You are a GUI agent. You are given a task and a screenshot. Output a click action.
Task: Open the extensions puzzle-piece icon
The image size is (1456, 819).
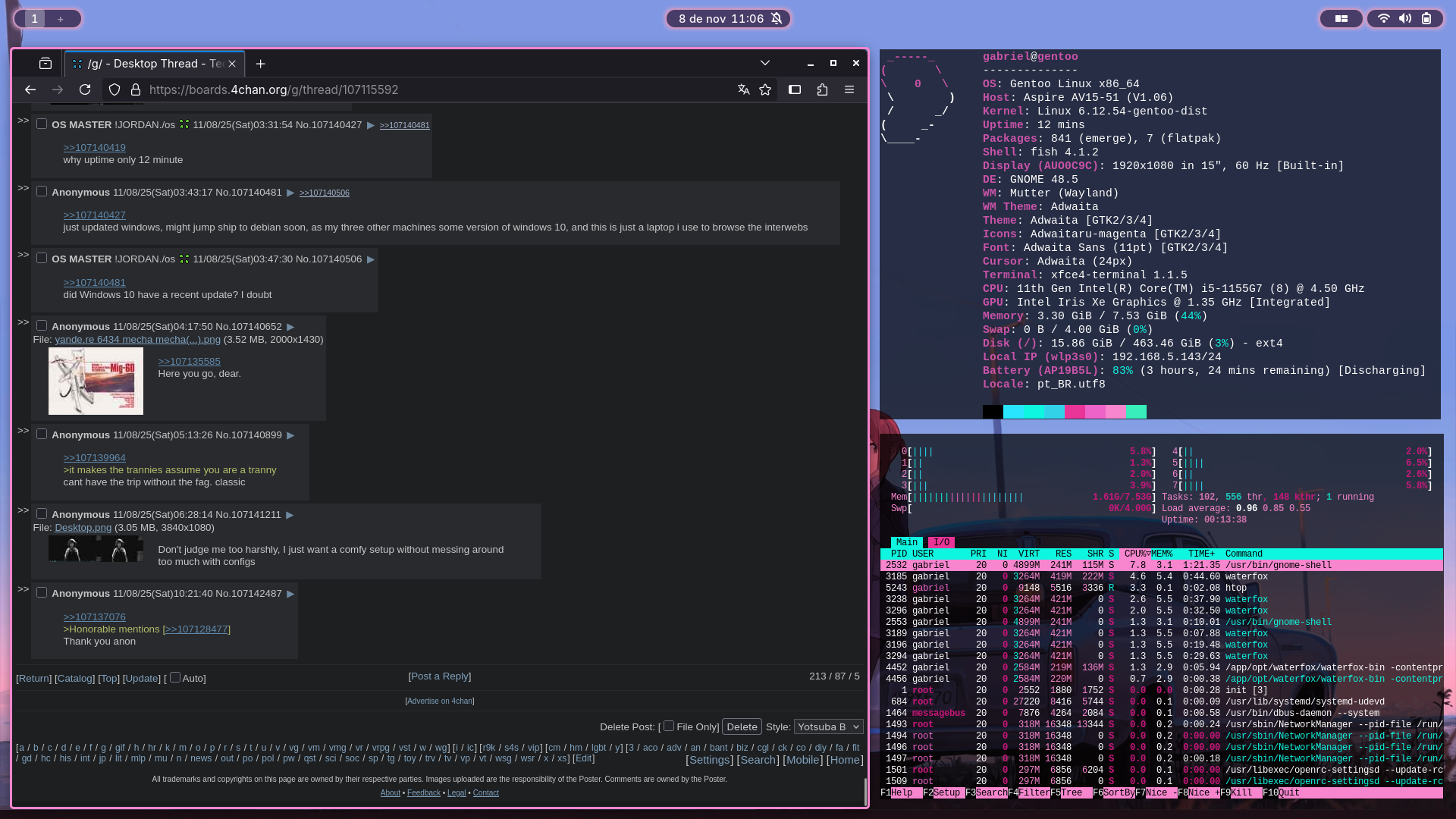point(822,89)
